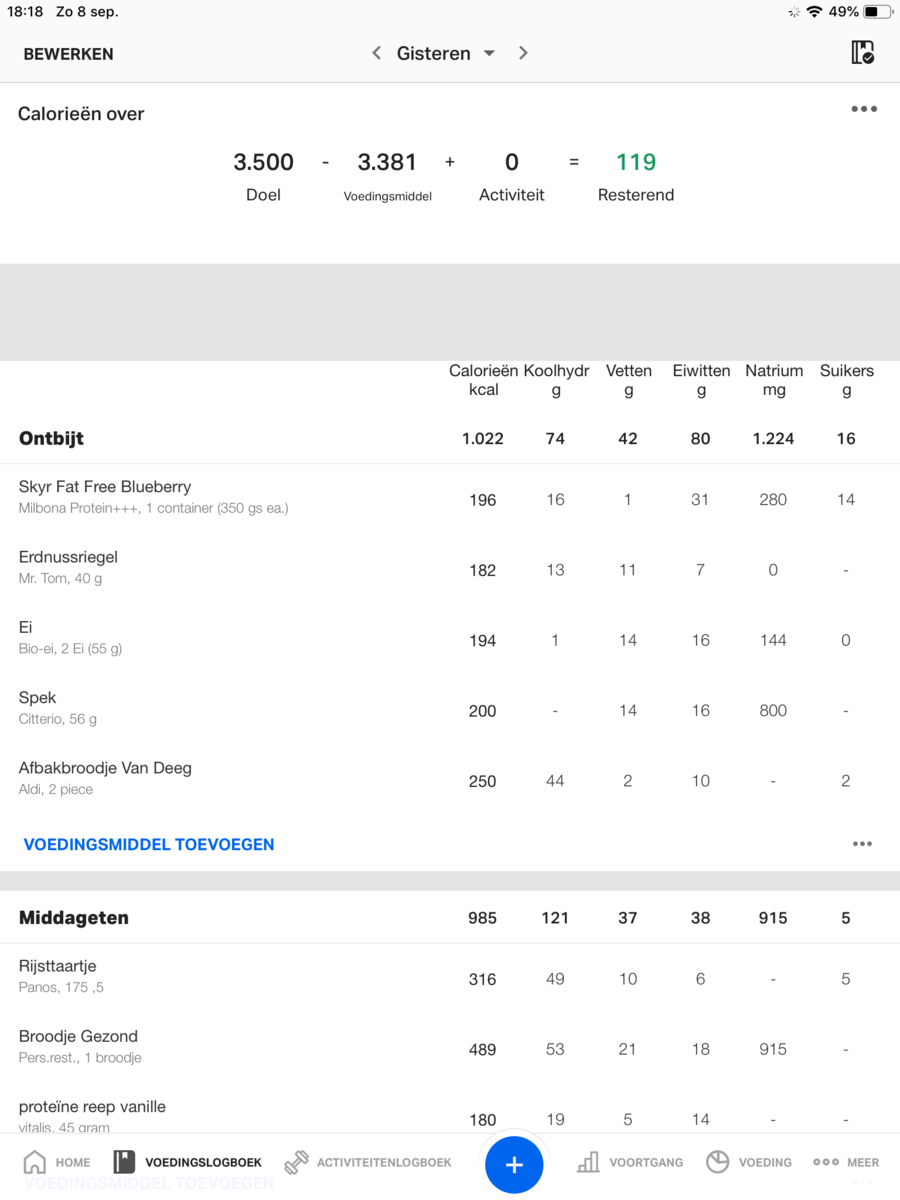Select the Spek Citterio entry

(58, 708)
